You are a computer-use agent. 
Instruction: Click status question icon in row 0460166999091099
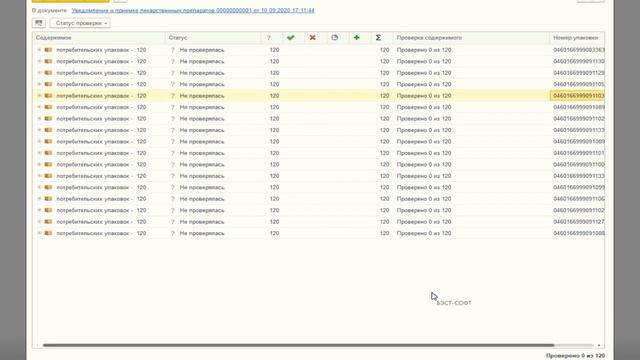coord(173,187)
